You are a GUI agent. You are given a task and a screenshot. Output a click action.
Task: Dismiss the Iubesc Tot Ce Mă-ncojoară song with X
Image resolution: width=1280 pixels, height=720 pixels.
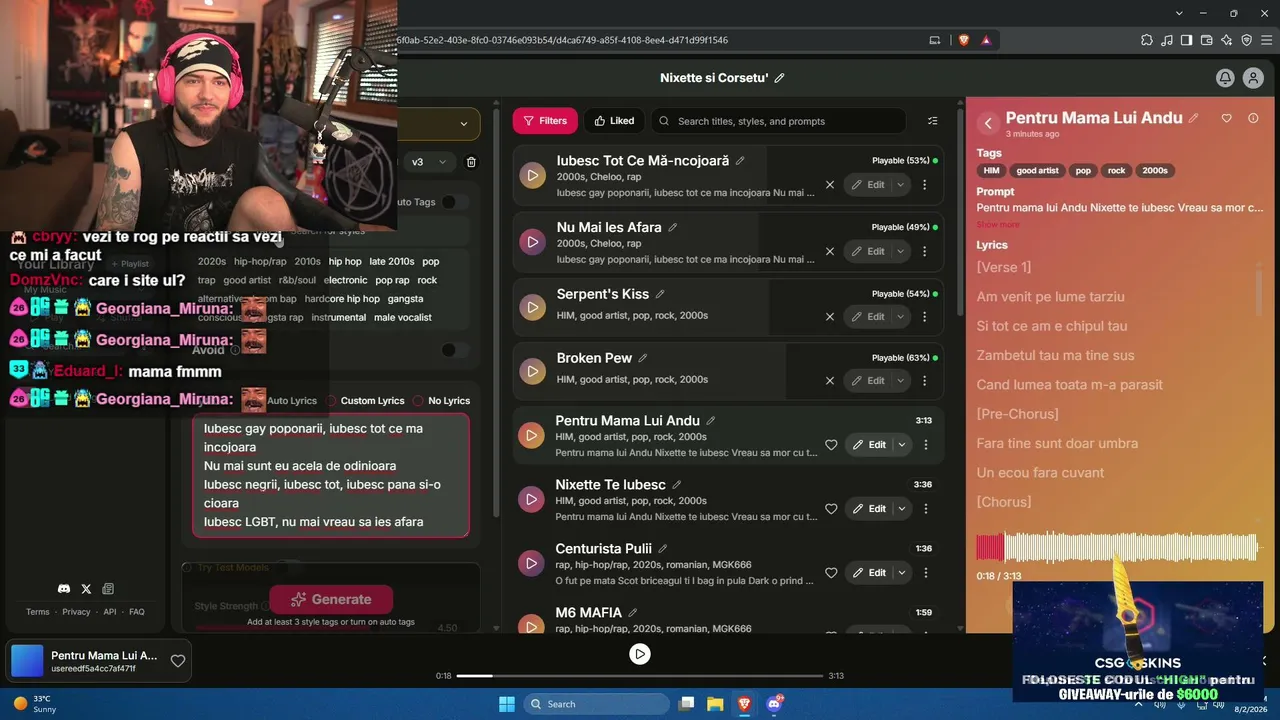[829, 185]
